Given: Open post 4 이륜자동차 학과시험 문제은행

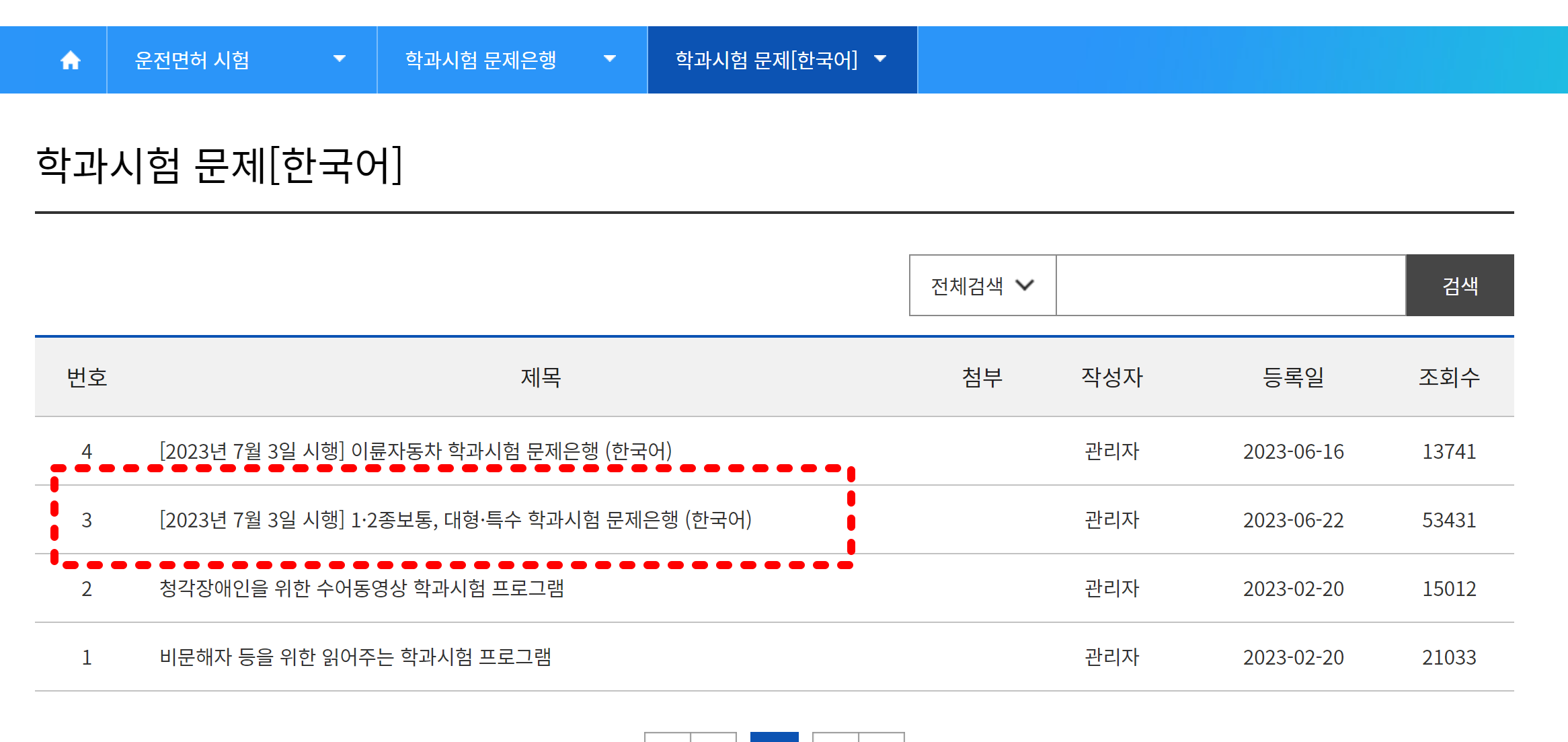Looking at the screenshot, I should point(416,451).
